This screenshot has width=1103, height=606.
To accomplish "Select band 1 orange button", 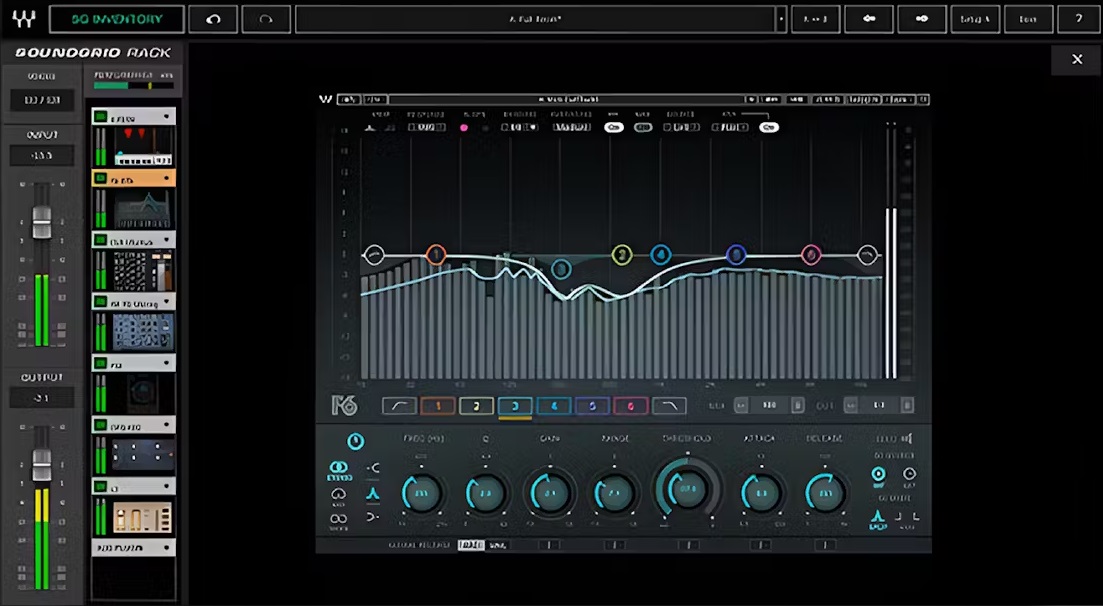I will (x=438, y=406).
